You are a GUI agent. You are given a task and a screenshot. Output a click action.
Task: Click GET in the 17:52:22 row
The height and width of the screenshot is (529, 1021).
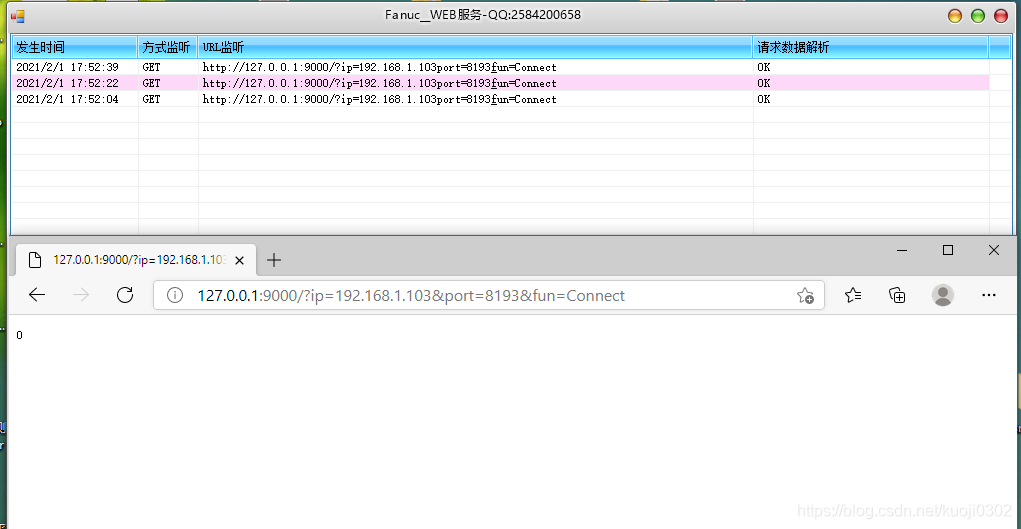(151, 83)
